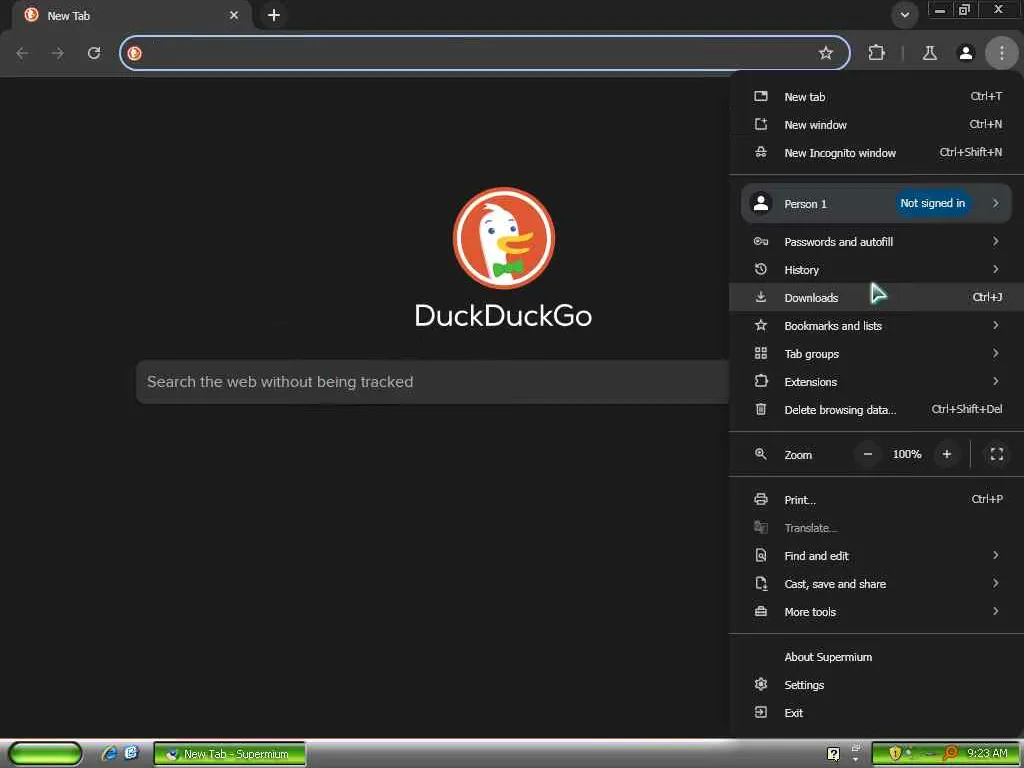Expand the History chevron arrow
This screenshot has height=768, width=1024.
pyautogui.click(x=995, y=269)
